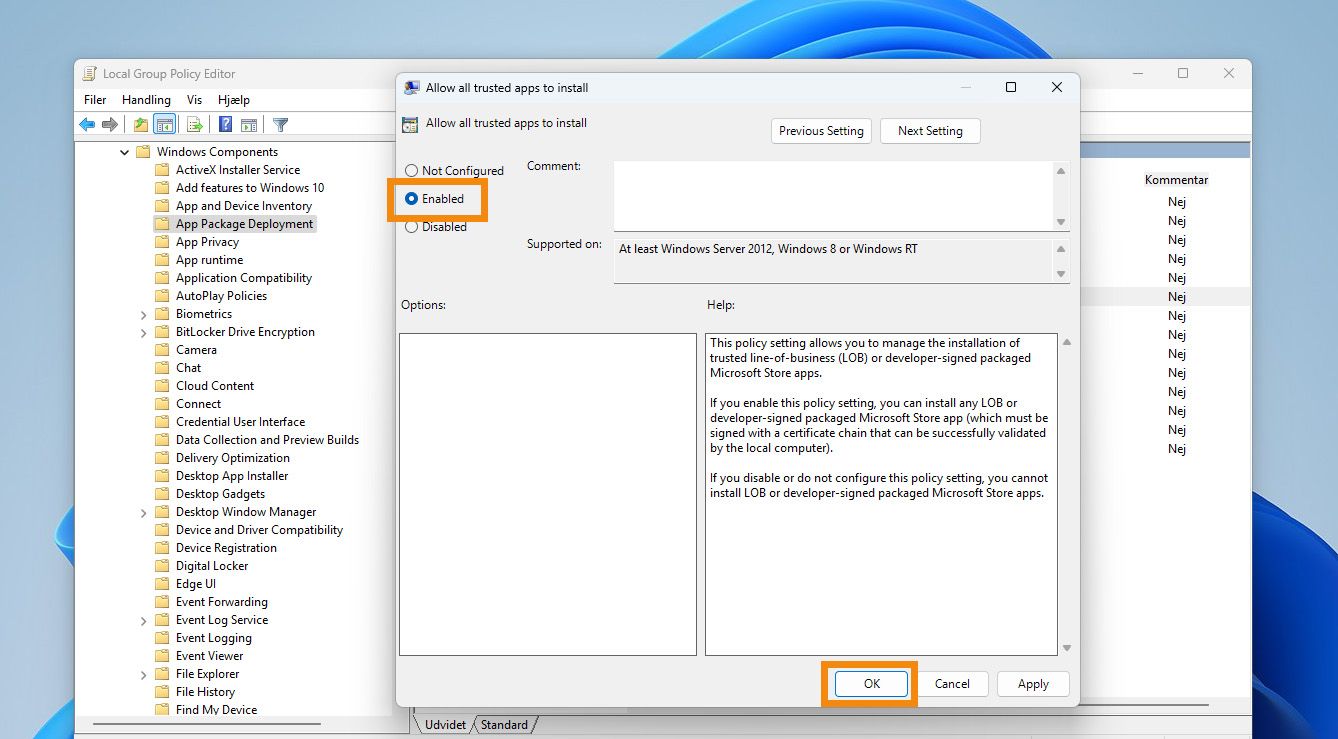Click the folder icon next to Desktop Gadgets

162,494
